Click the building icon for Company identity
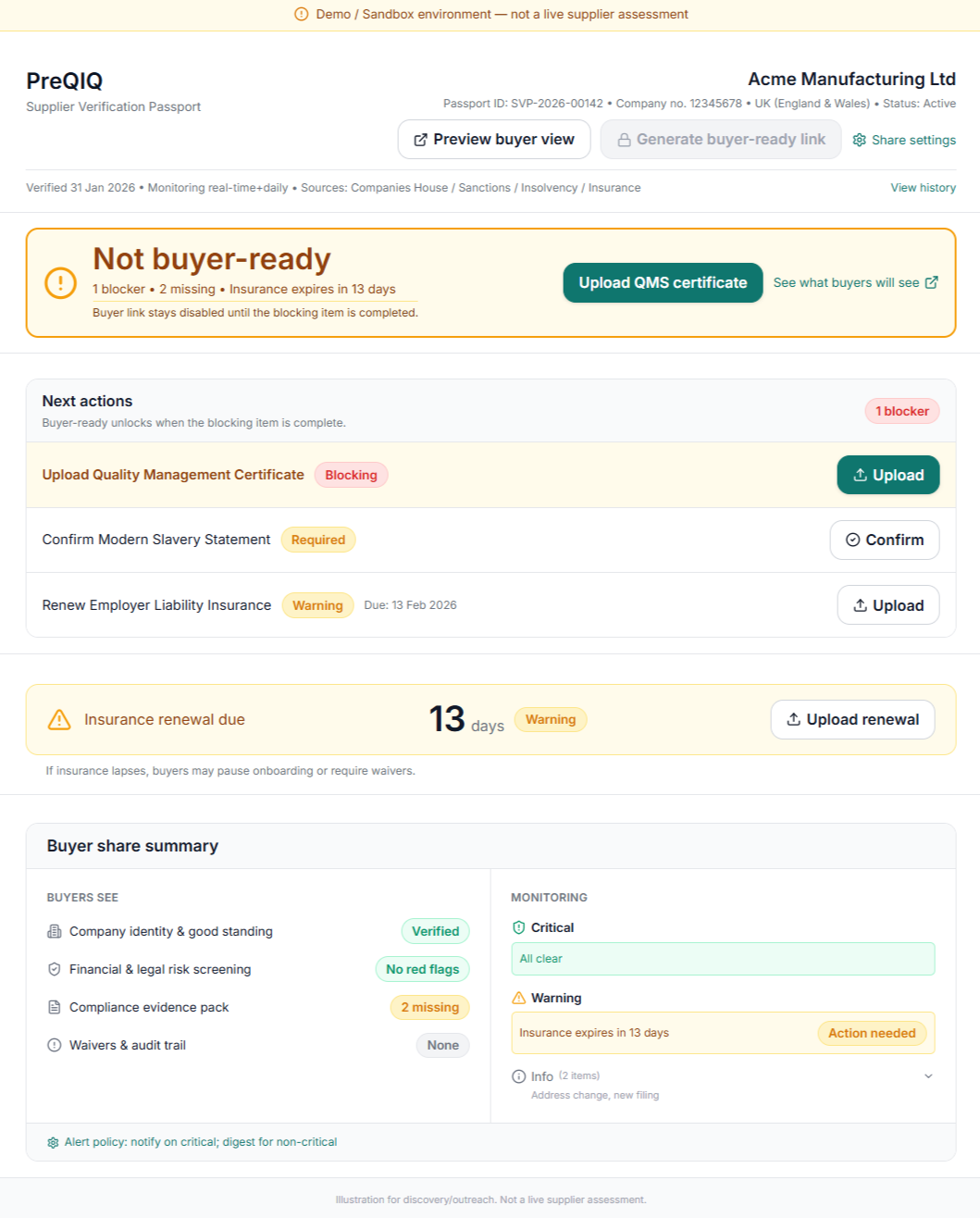This screenshot has width=980, height=1218. tap(55, 931)
